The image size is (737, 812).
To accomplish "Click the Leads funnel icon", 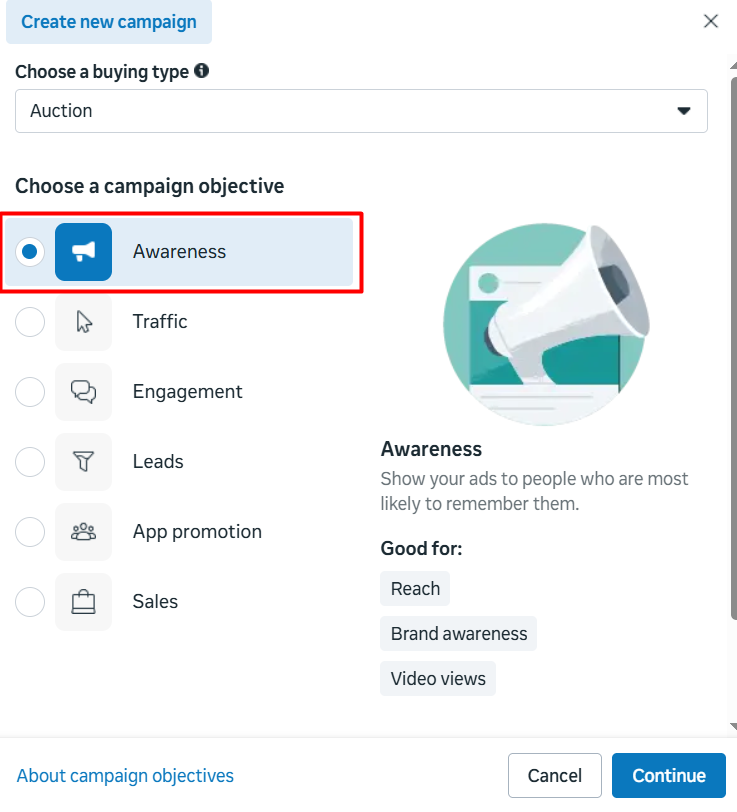I will click(83, 461).
